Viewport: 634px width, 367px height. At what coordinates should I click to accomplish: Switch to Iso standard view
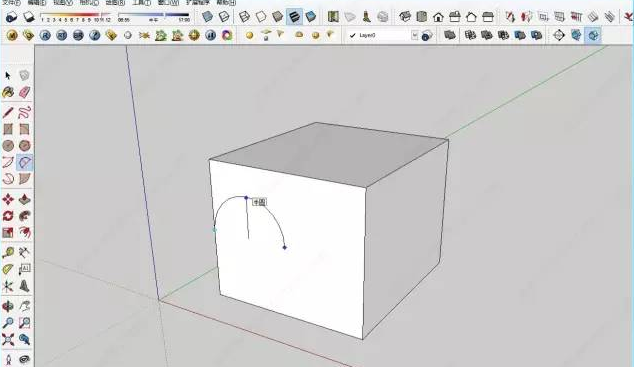(x=405, y=17)
